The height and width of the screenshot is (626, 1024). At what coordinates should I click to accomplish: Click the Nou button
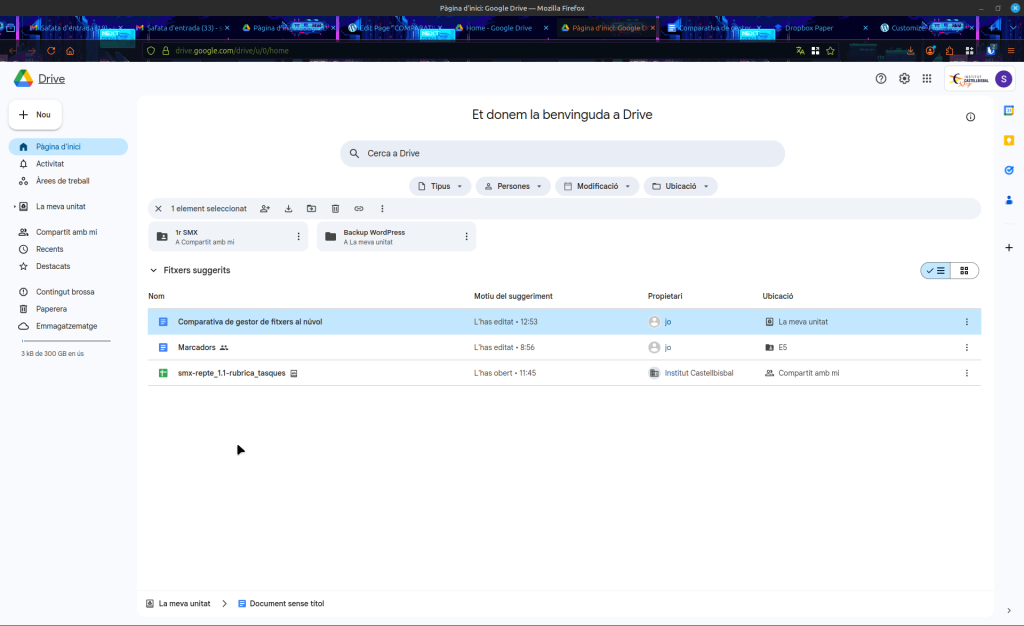point(35,115)
